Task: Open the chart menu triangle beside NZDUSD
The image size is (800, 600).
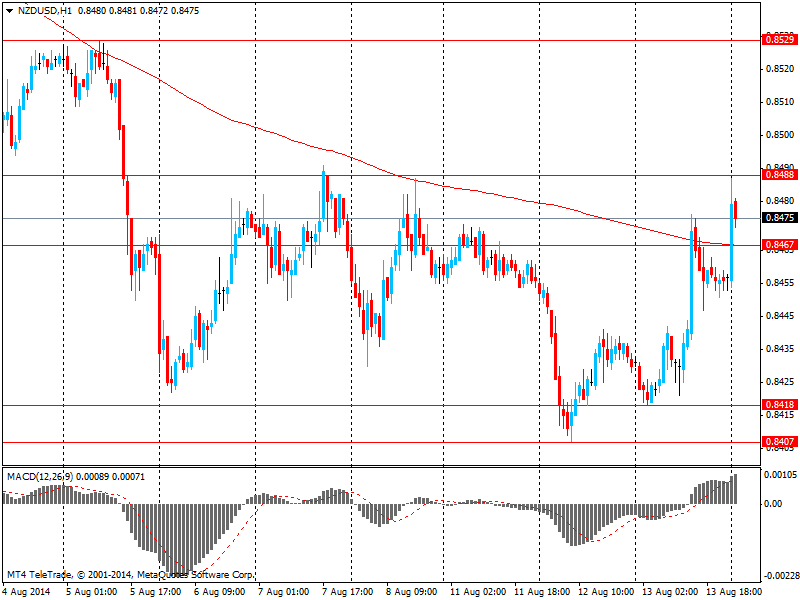Action: [10, 11]
